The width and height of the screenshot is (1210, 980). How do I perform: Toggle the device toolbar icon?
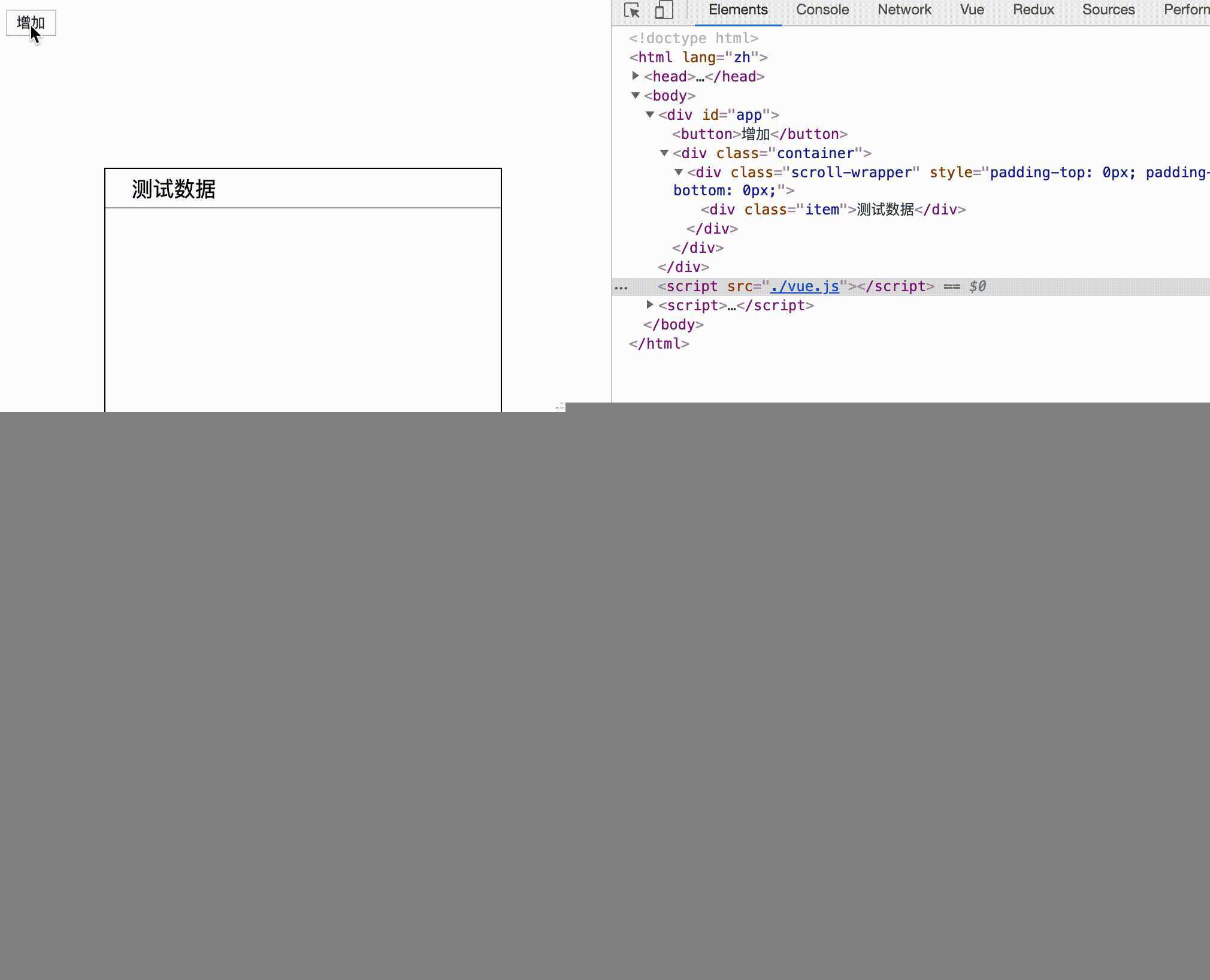[x=664, y=10]
